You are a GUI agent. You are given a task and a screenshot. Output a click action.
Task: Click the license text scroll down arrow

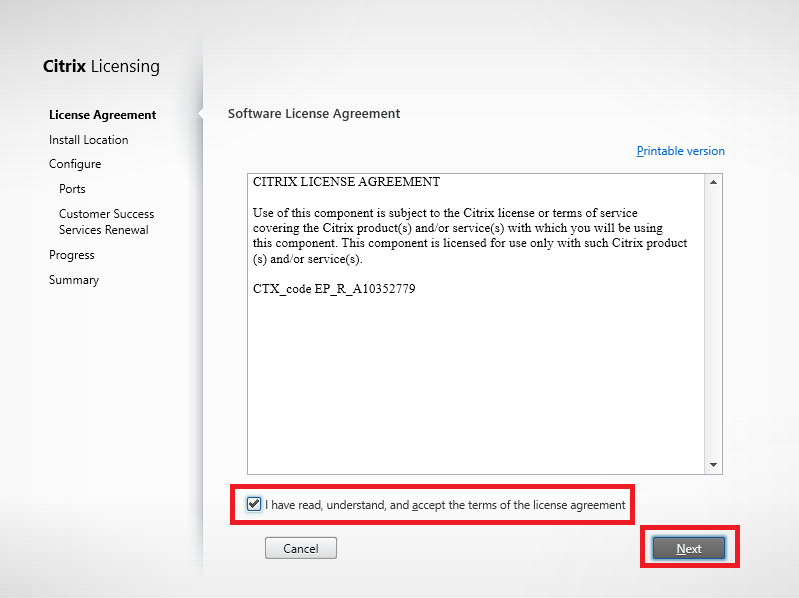(714, 465)
